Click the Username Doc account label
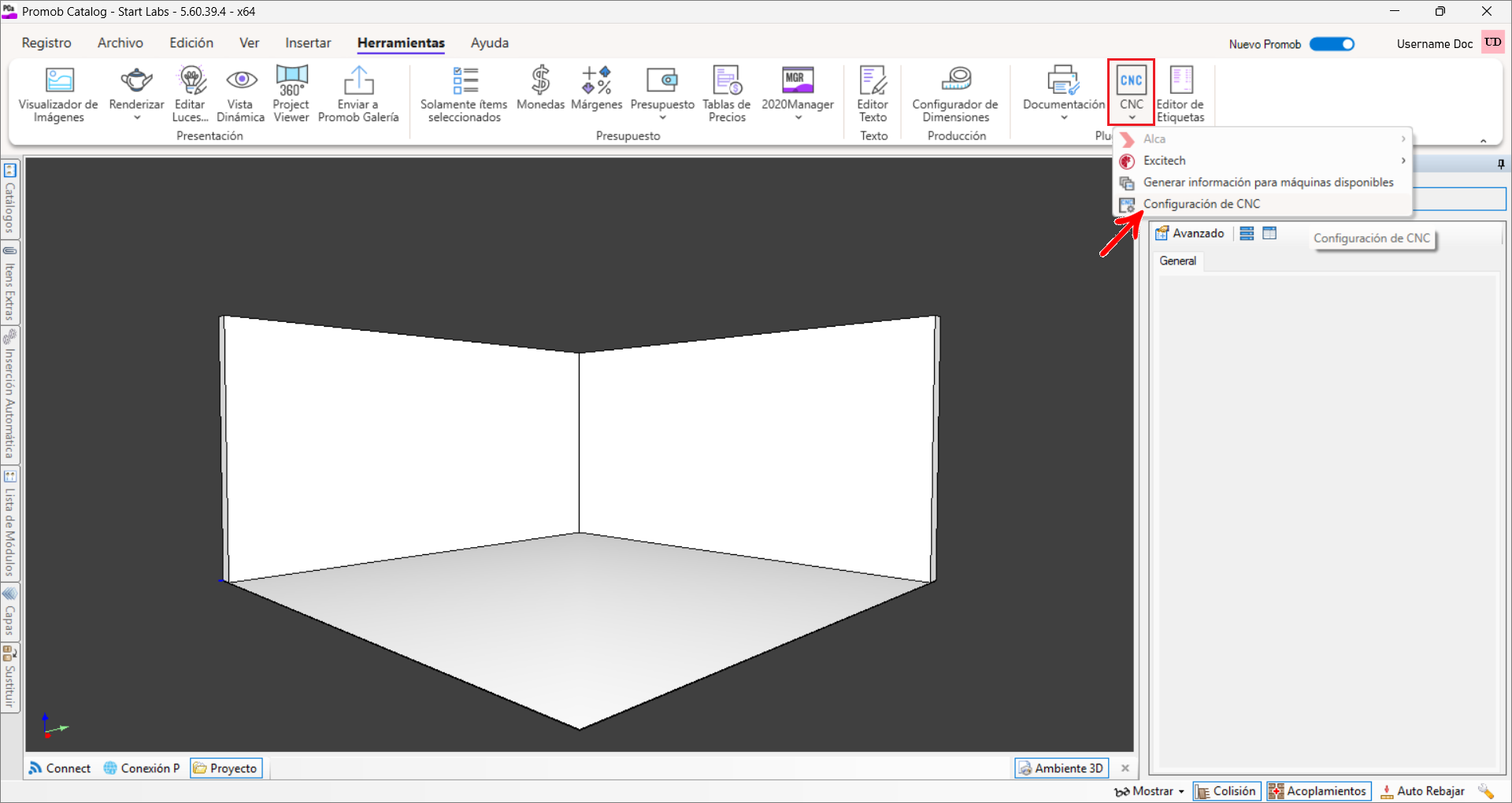This screenshot has height=803, width=1512. (1434, 44)
